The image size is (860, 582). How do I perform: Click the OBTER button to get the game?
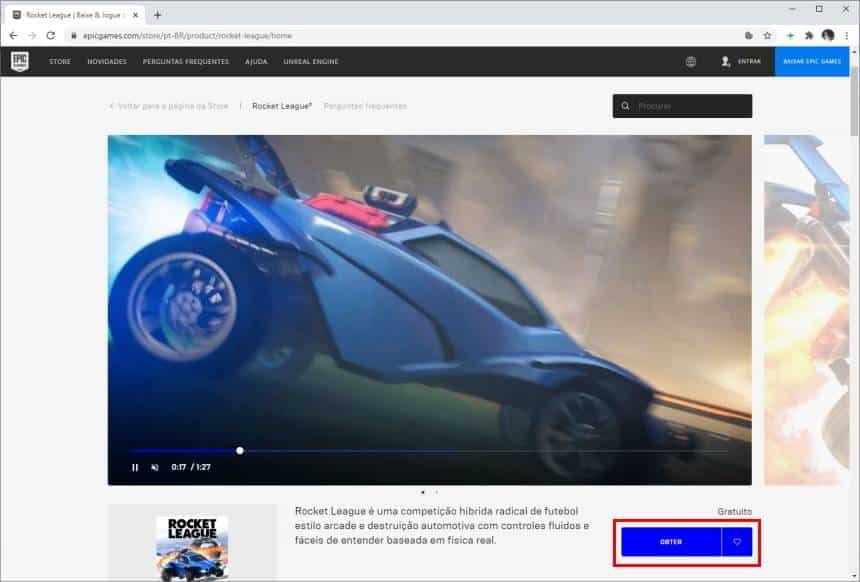coord(671,541)
